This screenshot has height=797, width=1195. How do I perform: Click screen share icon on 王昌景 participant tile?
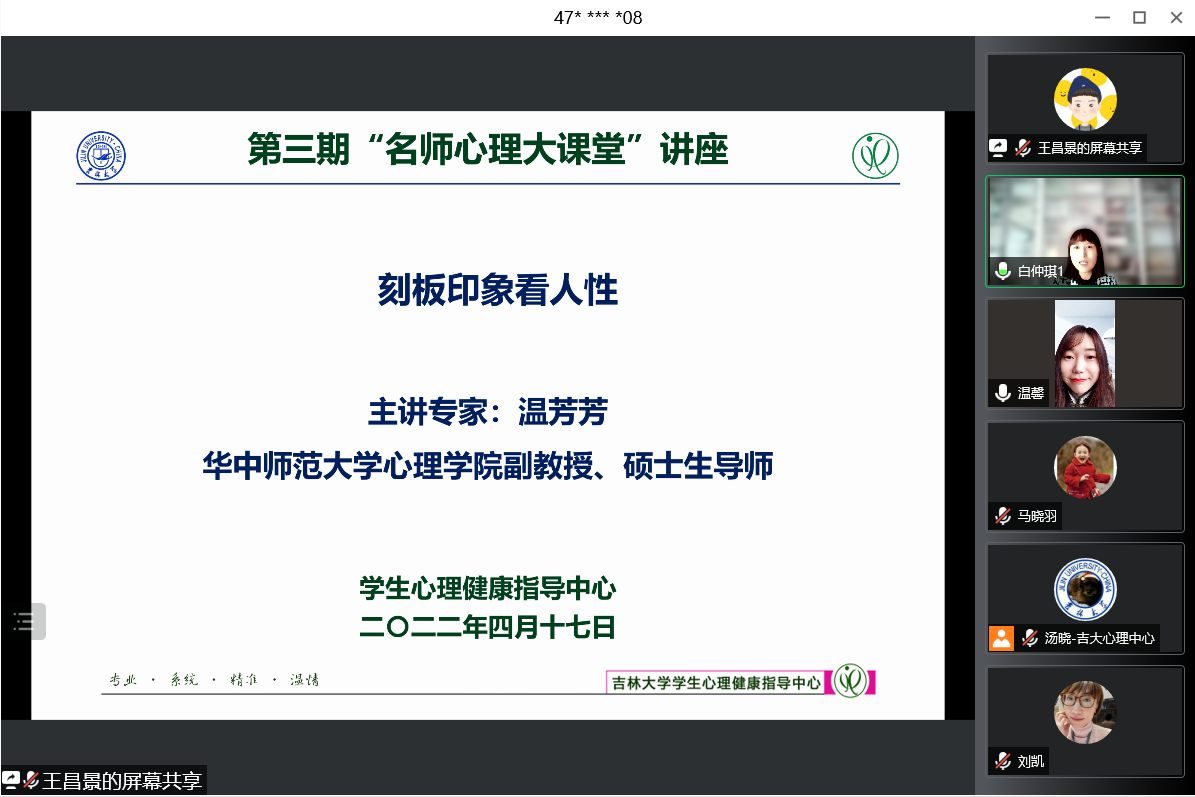click(999, 148)
